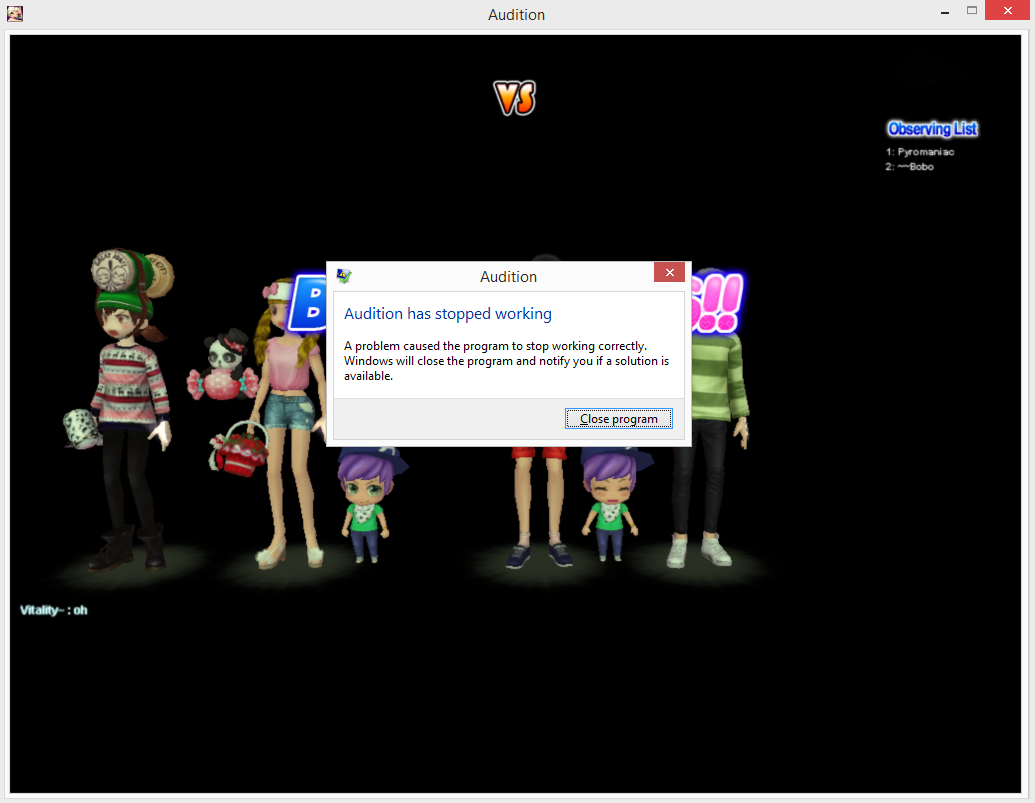
Task: Select observer Pyromaniac in the list
Action: (919, 152)
